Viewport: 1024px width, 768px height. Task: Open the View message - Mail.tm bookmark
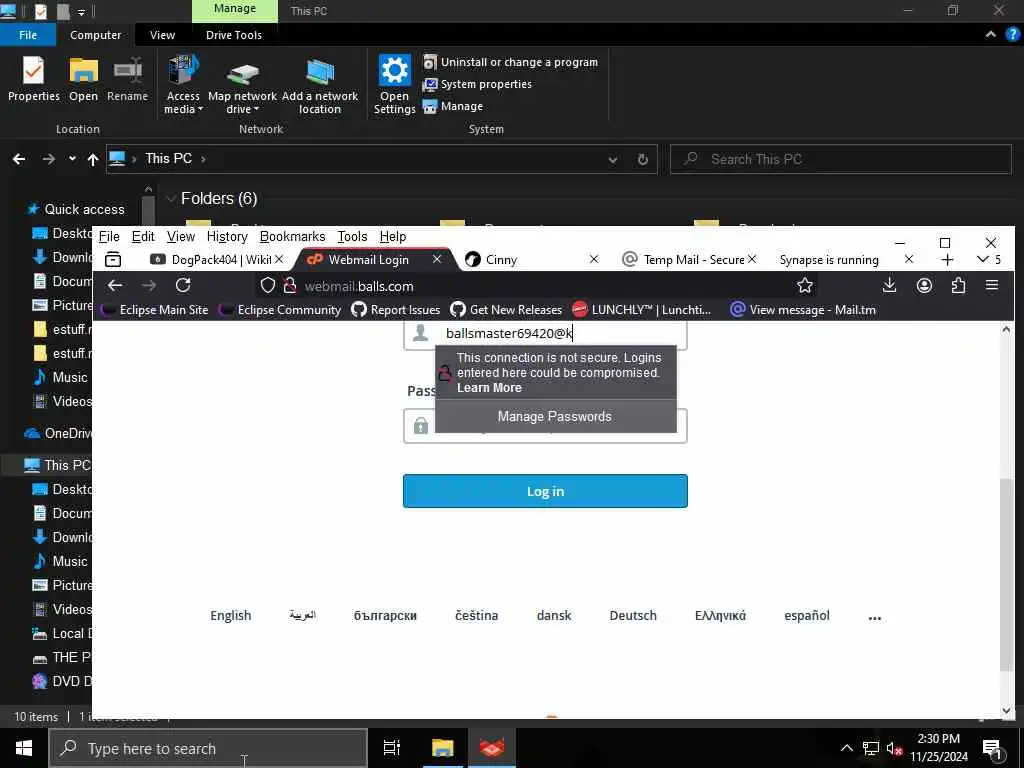(803, 310)
